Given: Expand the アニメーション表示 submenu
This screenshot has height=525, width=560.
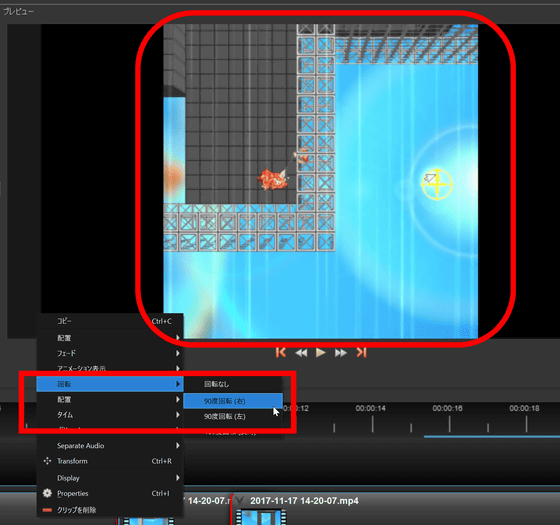Looking at the screenshot, I should coord(110,368).
